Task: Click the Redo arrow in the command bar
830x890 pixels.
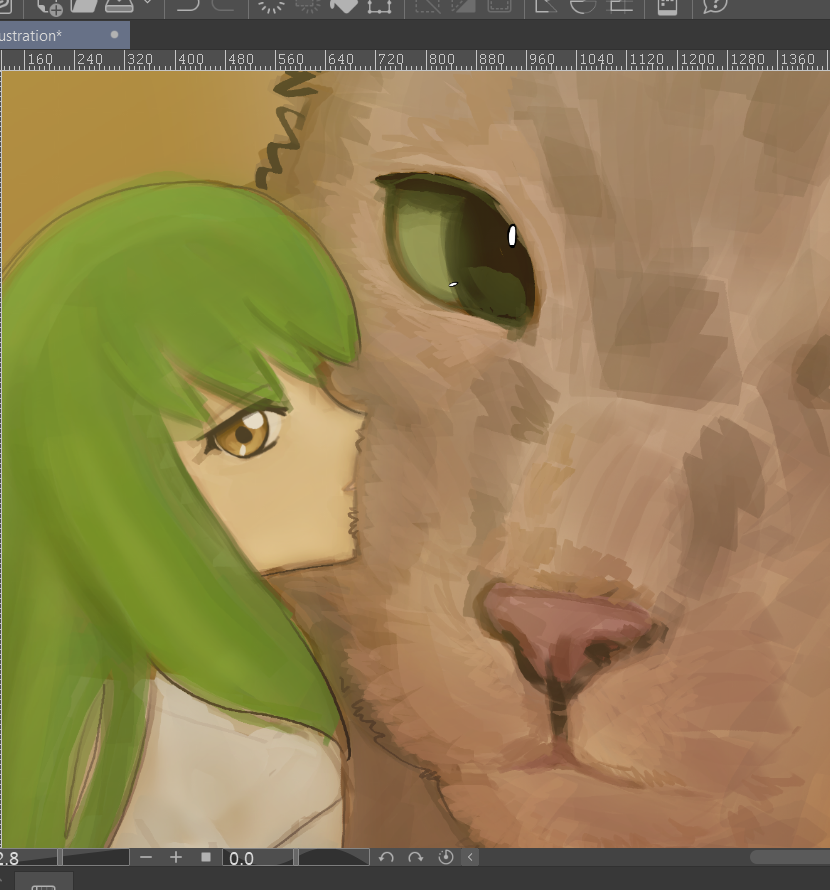Action: point(223,5)
